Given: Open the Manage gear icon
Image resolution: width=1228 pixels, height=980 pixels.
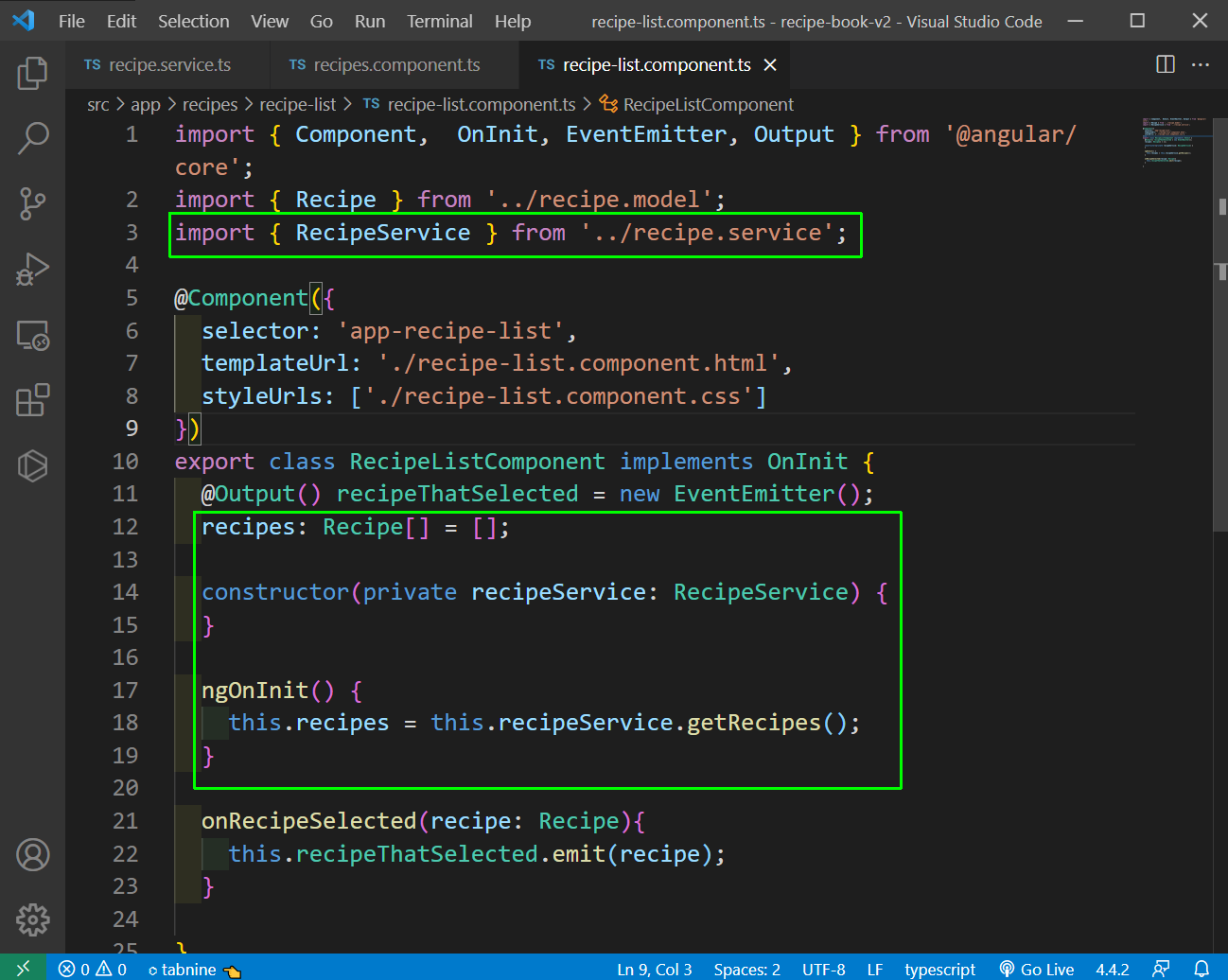Looking at the screenshot, I should [32, 919].
